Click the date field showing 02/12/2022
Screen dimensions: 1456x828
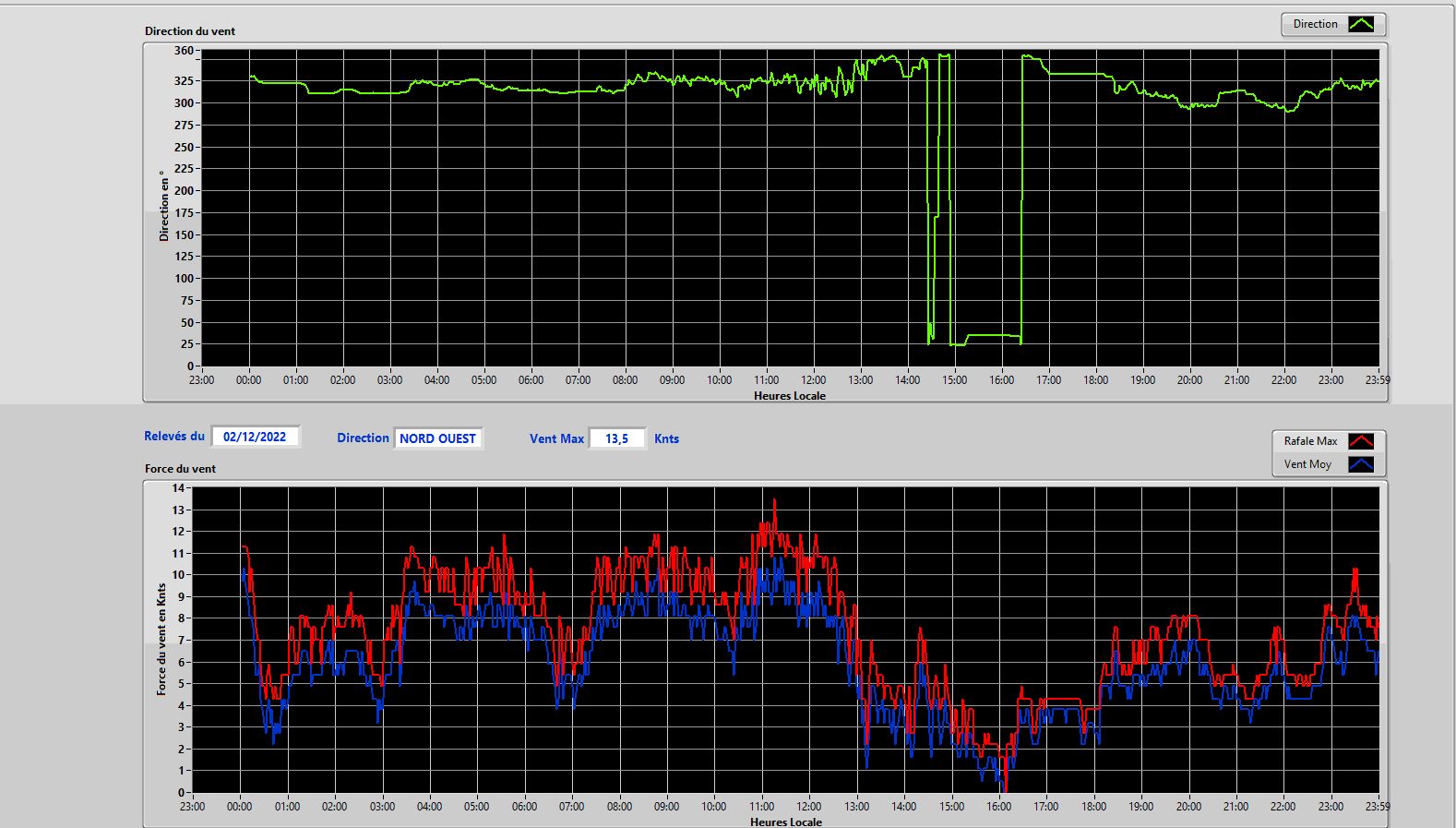(256, 437)
